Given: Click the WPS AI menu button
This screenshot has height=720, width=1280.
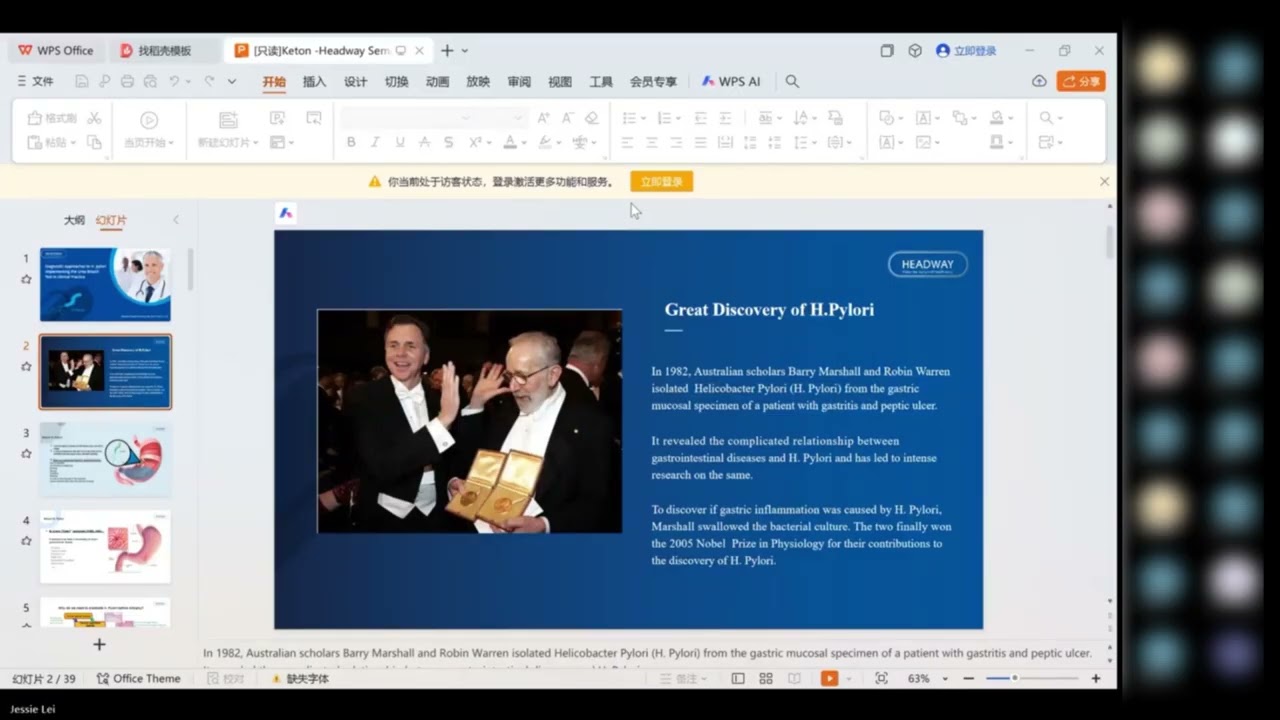Looking at the screenshot, I should point(731,81).
